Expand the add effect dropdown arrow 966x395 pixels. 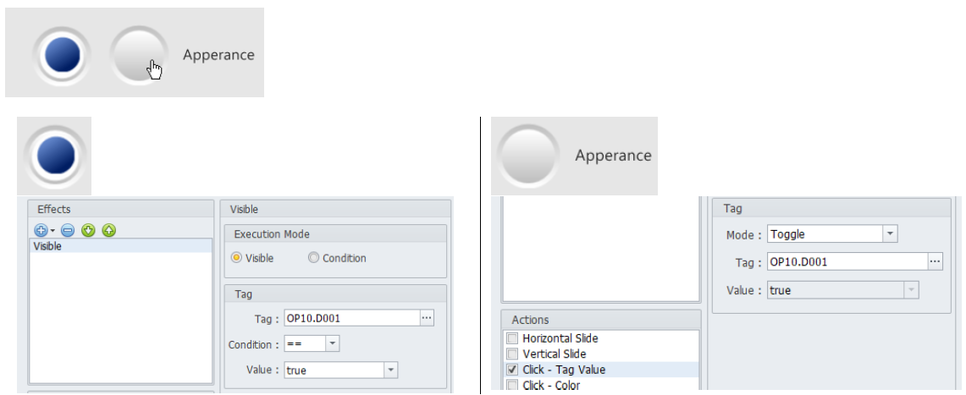coord(52,230)
